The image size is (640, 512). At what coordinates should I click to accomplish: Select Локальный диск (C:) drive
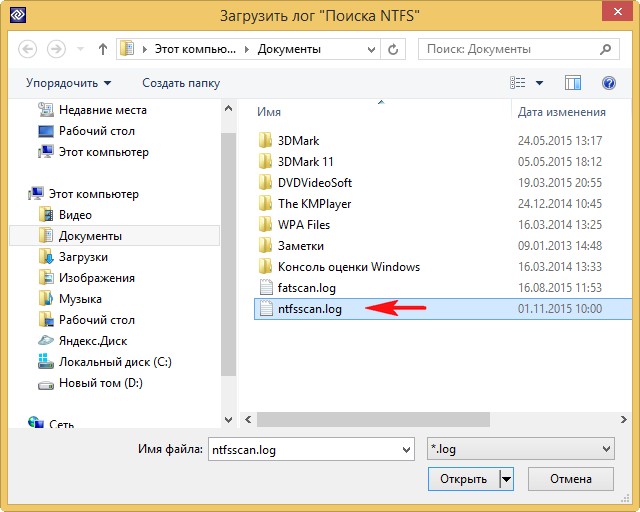coord(114,362)
